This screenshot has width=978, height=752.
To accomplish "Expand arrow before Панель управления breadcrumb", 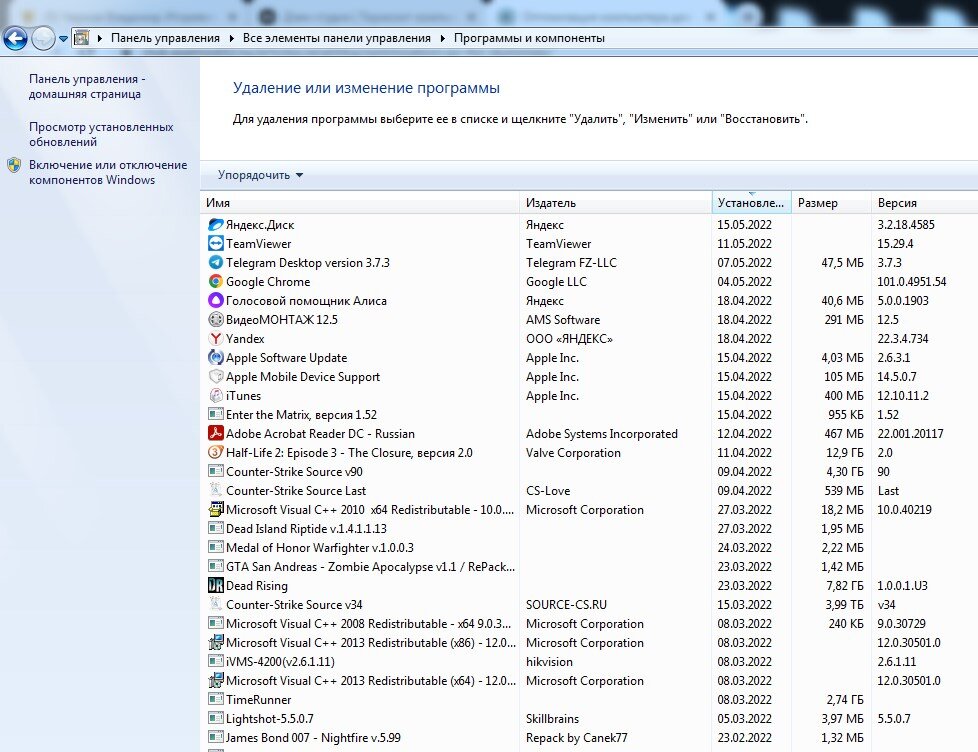I will coord(100,38).
